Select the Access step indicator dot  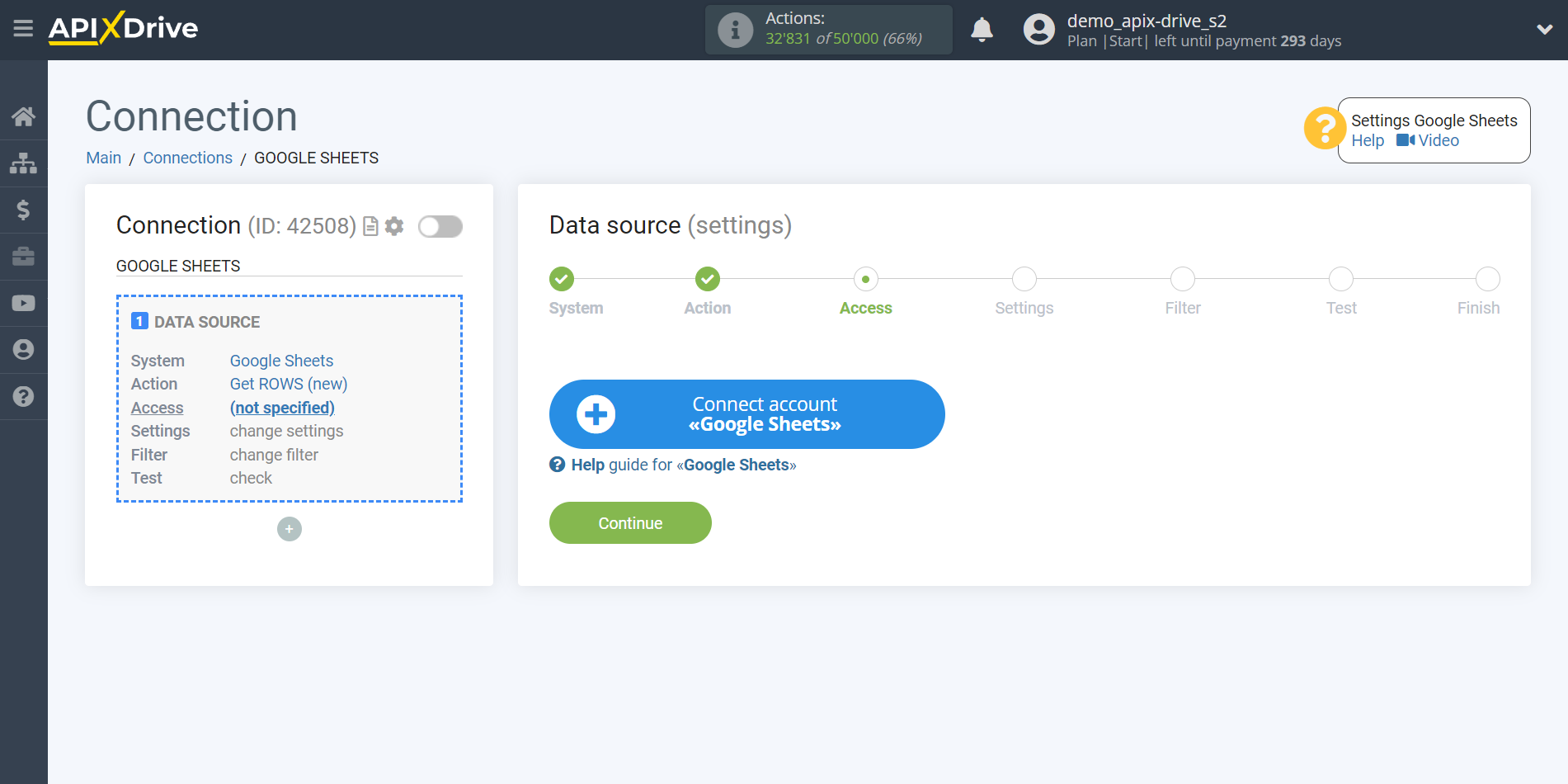865,279
